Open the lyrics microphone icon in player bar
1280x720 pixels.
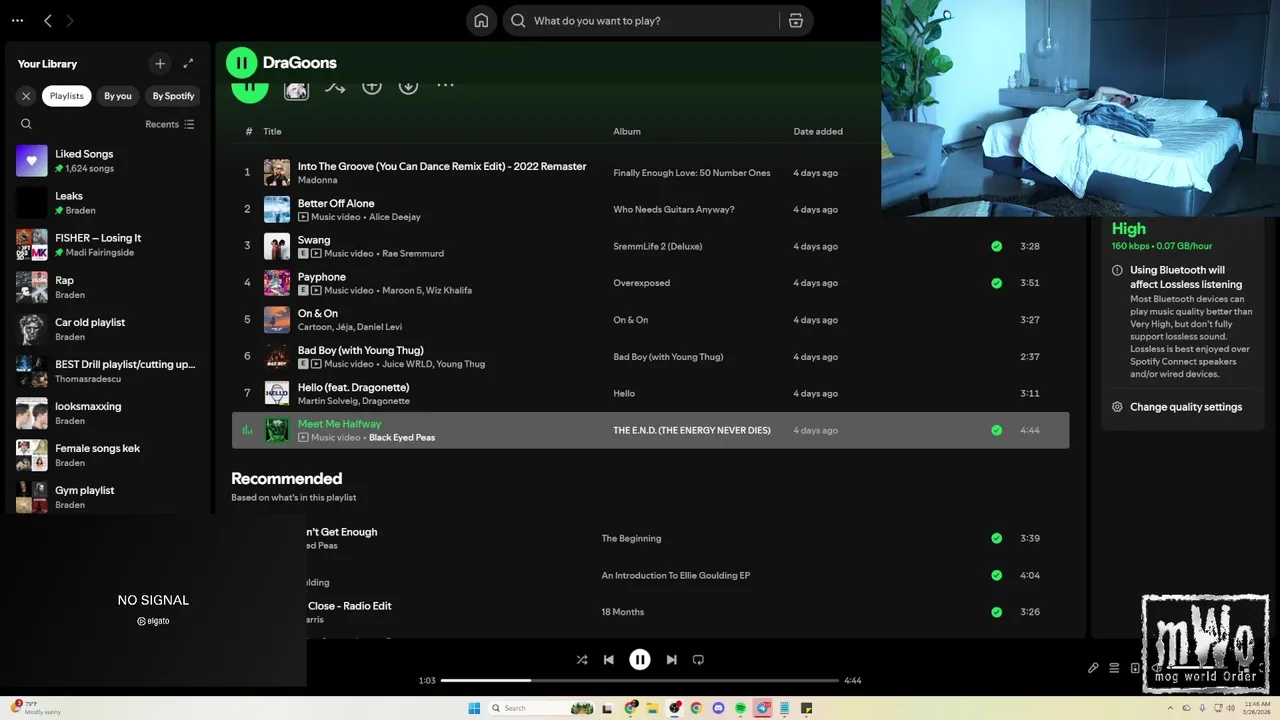pyautogui.click(x=1093, y=668)
